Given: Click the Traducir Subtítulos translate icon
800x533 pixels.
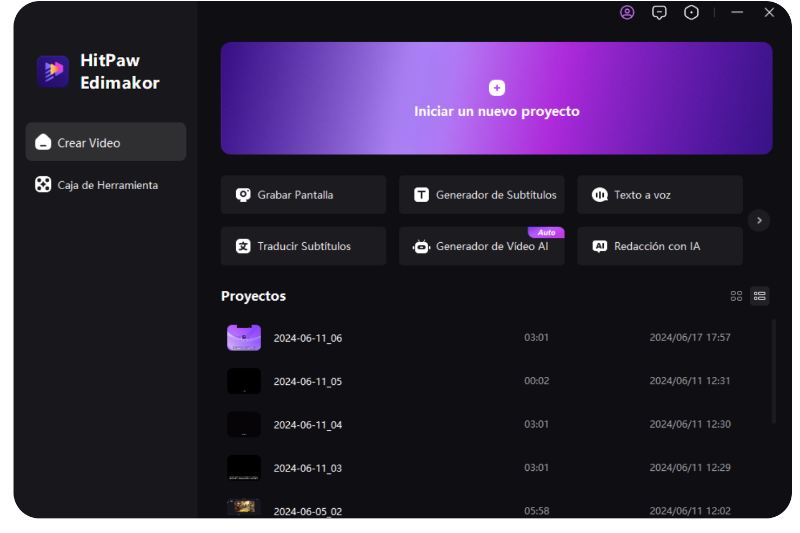Looking at the screenshot, I should [x=243, y=246].
